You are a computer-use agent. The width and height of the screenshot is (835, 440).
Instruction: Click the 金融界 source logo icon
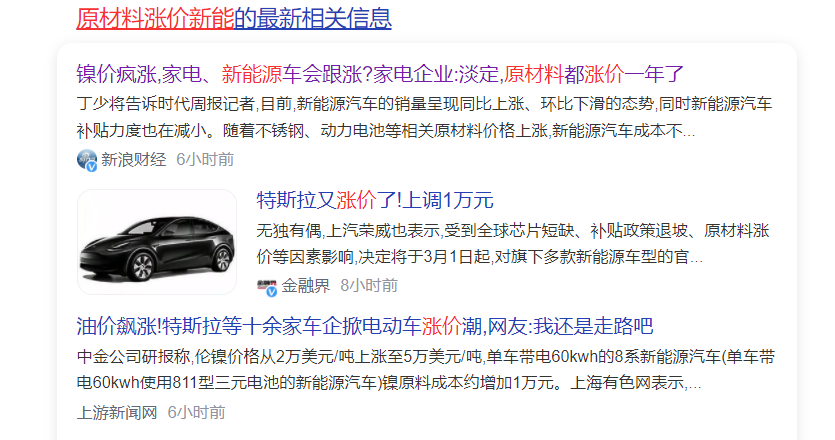(x=266, y=286)
